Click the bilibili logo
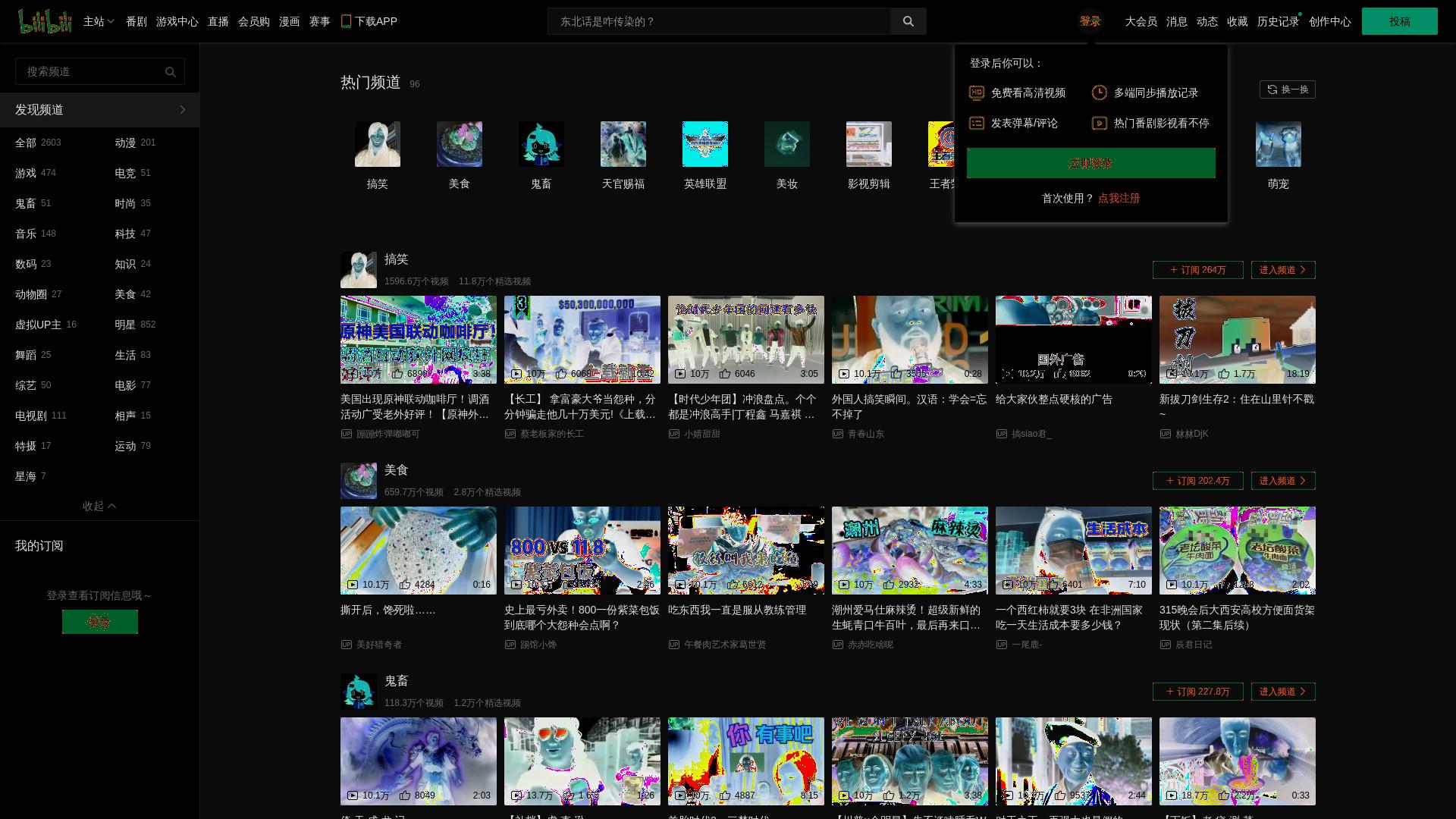The height and width of the screenshot is (819, 1456). click(x=45, y=21)
